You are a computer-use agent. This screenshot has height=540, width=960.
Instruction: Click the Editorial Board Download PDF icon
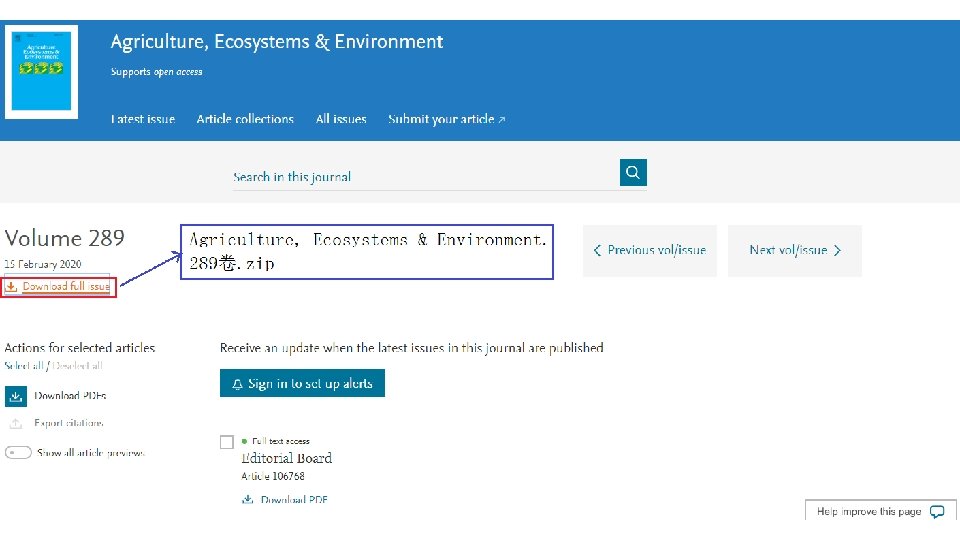247,499
